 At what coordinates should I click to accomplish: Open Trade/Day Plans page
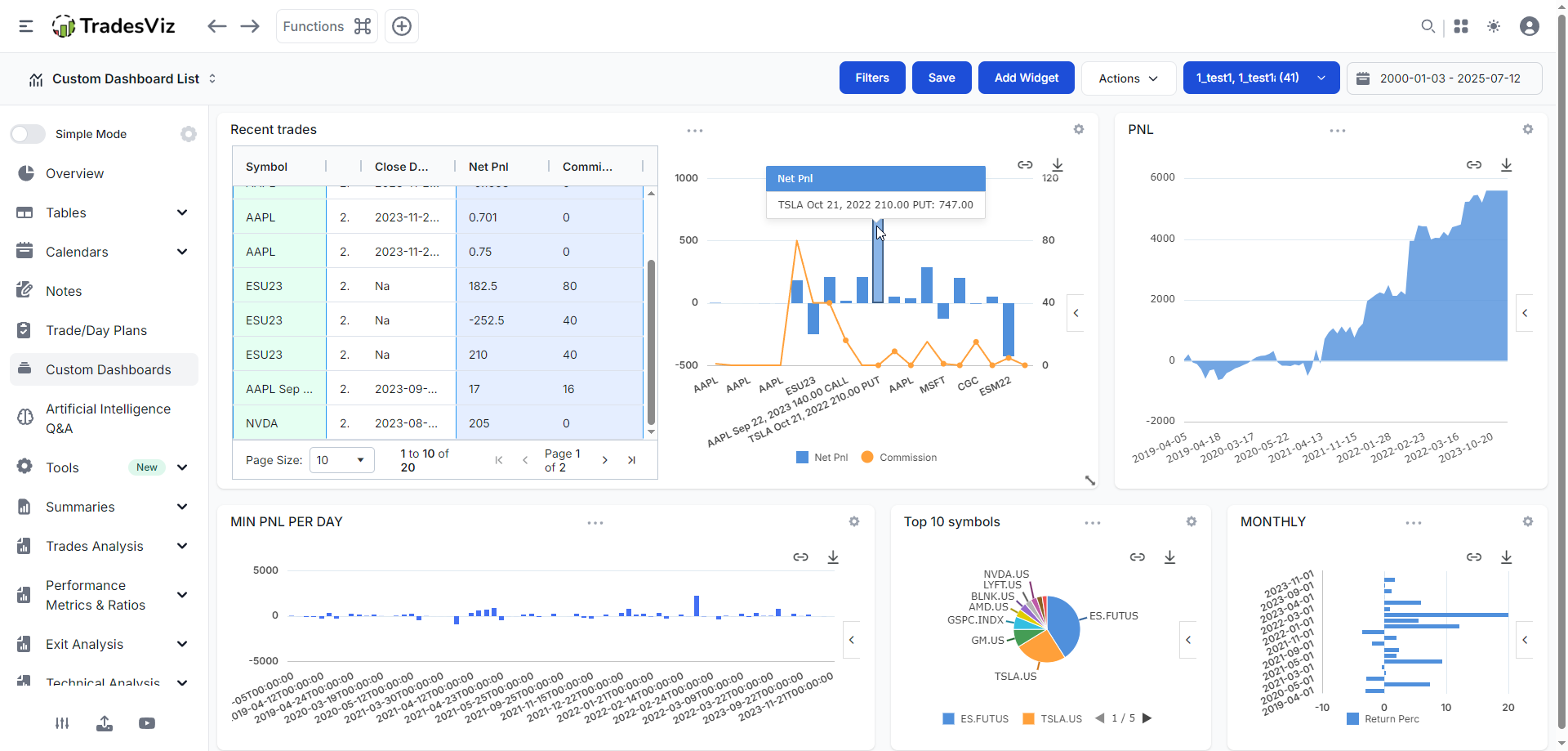click(104, 330)
